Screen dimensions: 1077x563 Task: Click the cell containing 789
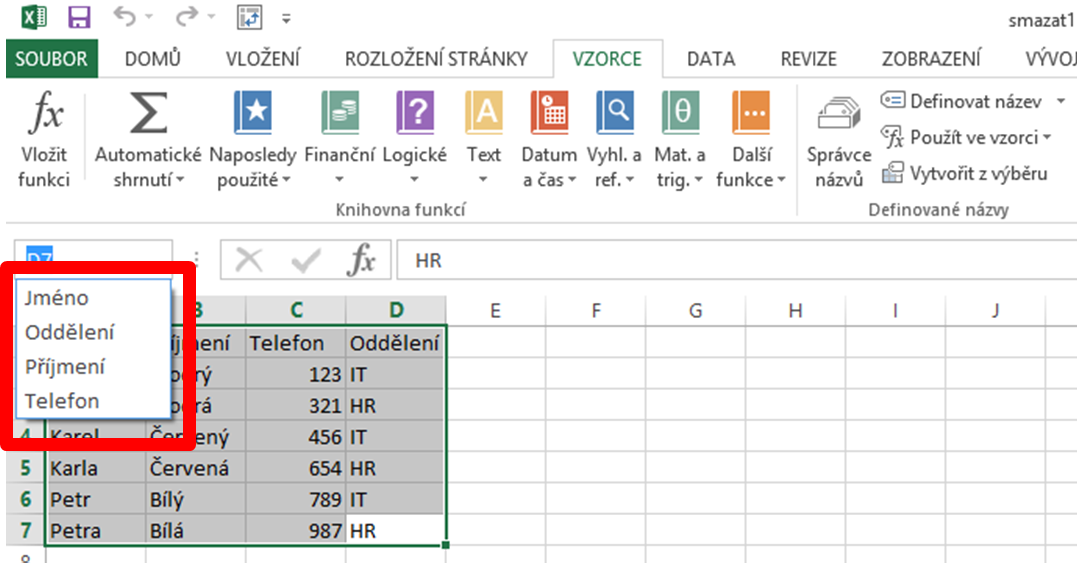(296, 499)
